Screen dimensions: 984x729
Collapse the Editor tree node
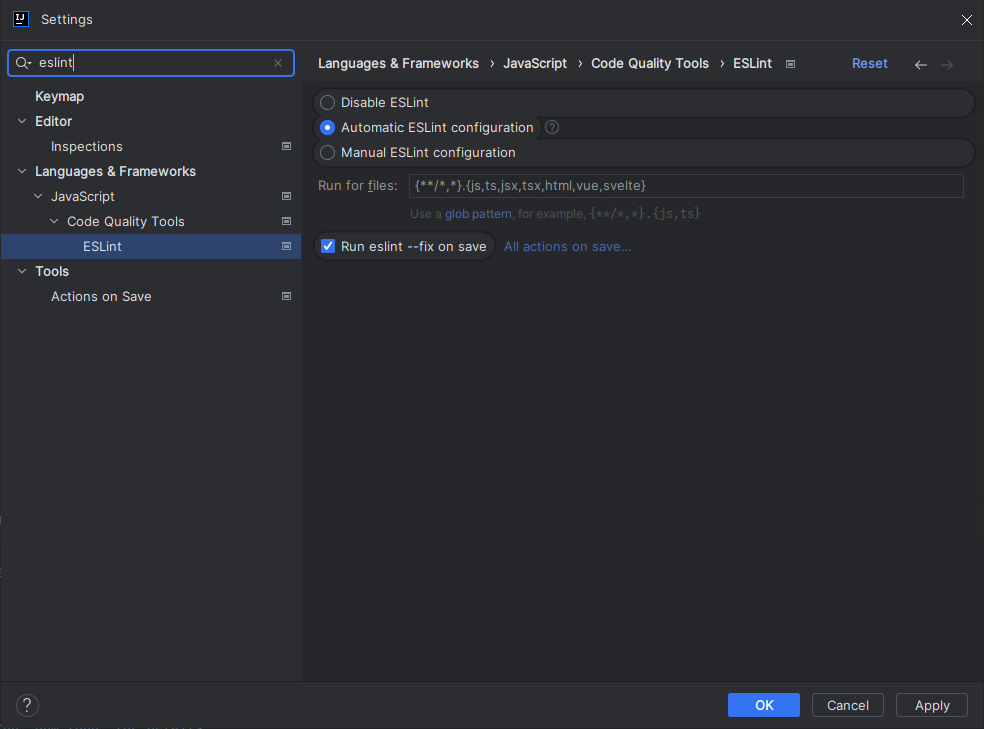(x=22, y=121)
